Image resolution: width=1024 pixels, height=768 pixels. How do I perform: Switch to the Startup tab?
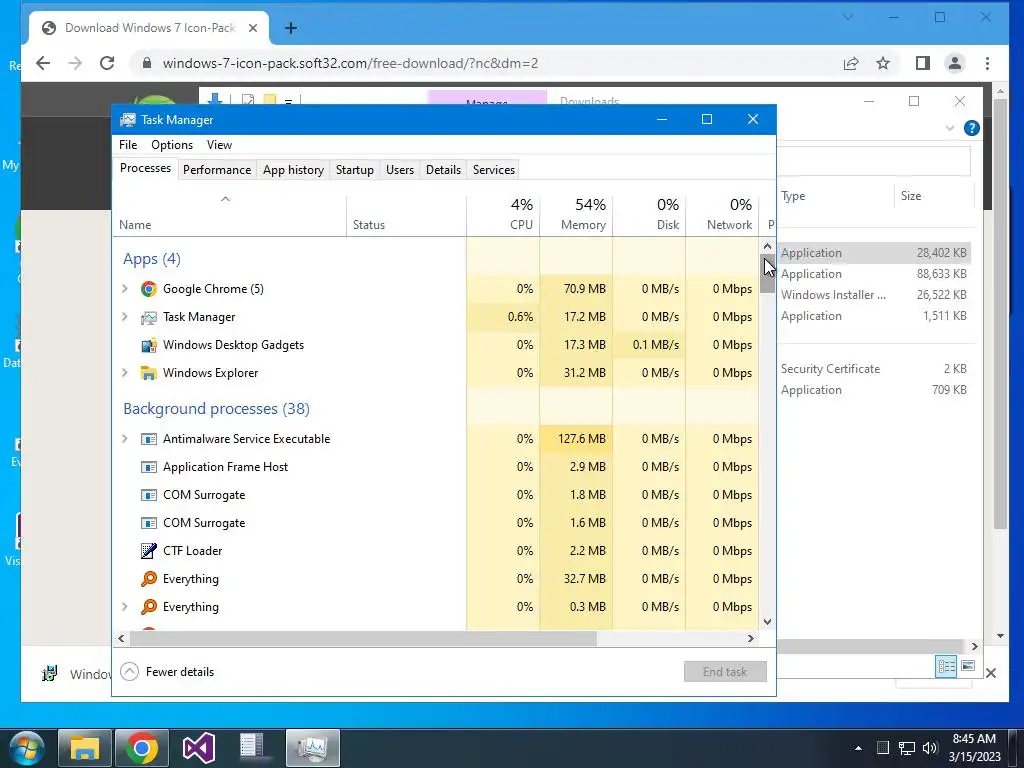[355, 170]
